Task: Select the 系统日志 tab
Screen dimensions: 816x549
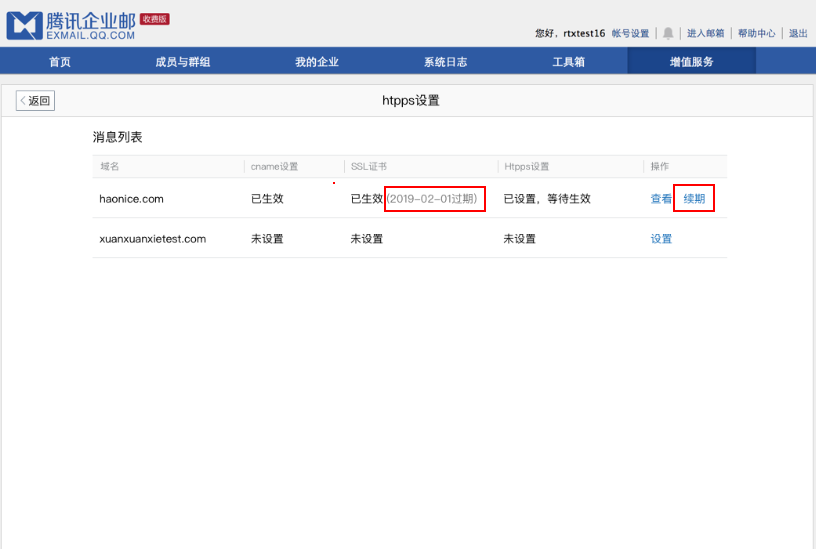Action: (445, 62)
